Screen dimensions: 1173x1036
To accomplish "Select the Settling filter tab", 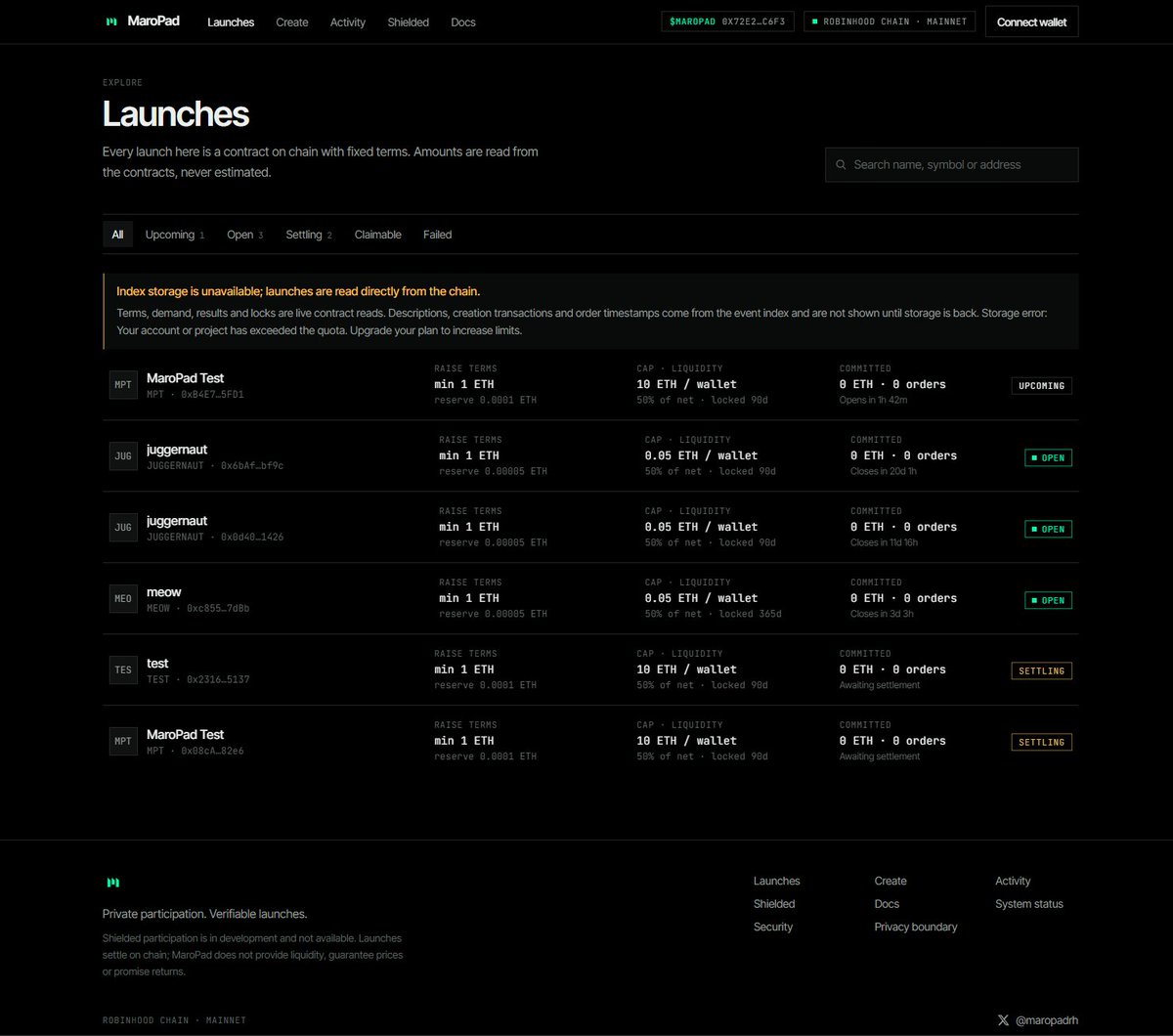I will click(309, 235).
